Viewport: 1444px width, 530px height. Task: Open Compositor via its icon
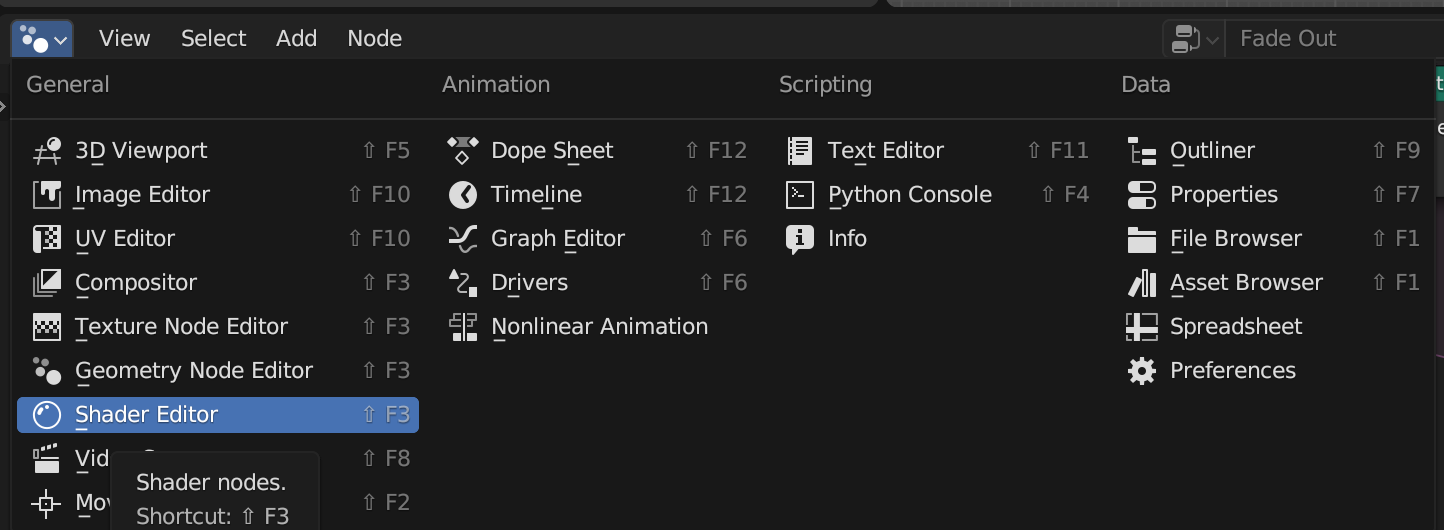(x=47, y=283)
